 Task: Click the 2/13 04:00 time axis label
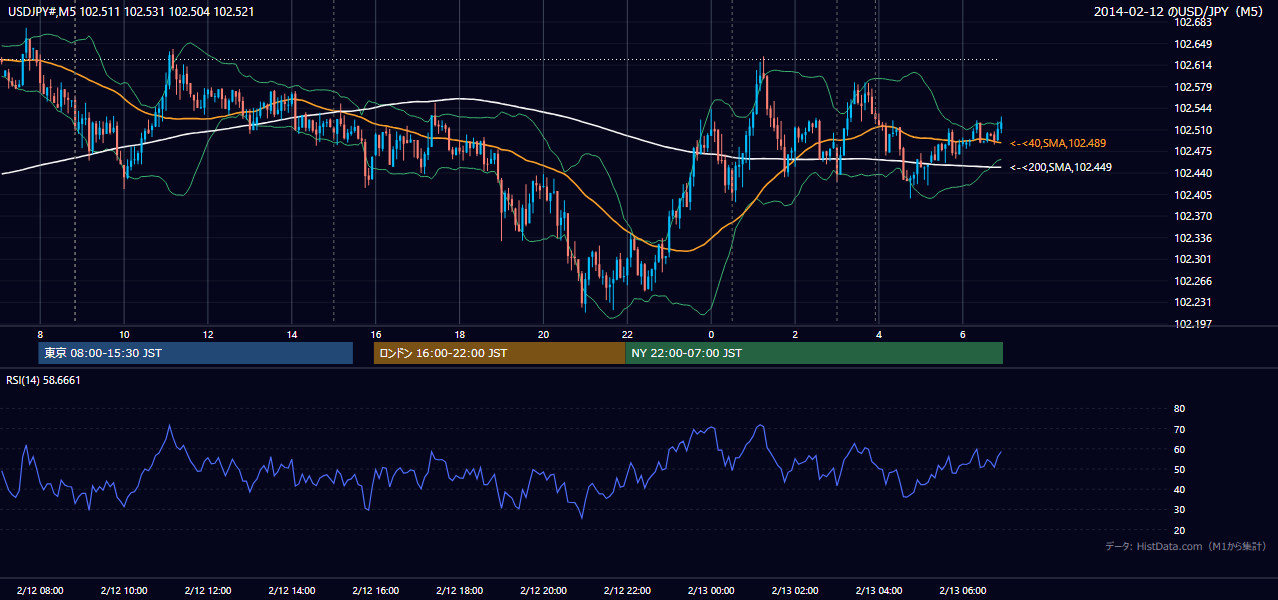click(879, 591)
